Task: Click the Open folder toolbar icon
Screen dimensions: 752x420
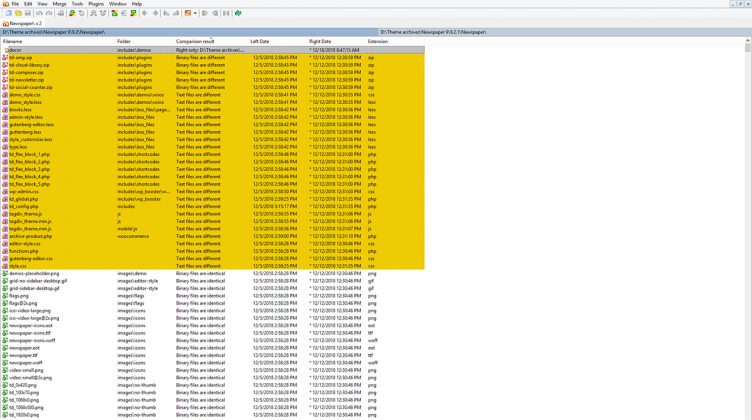Action: click(x=16, y=13)
